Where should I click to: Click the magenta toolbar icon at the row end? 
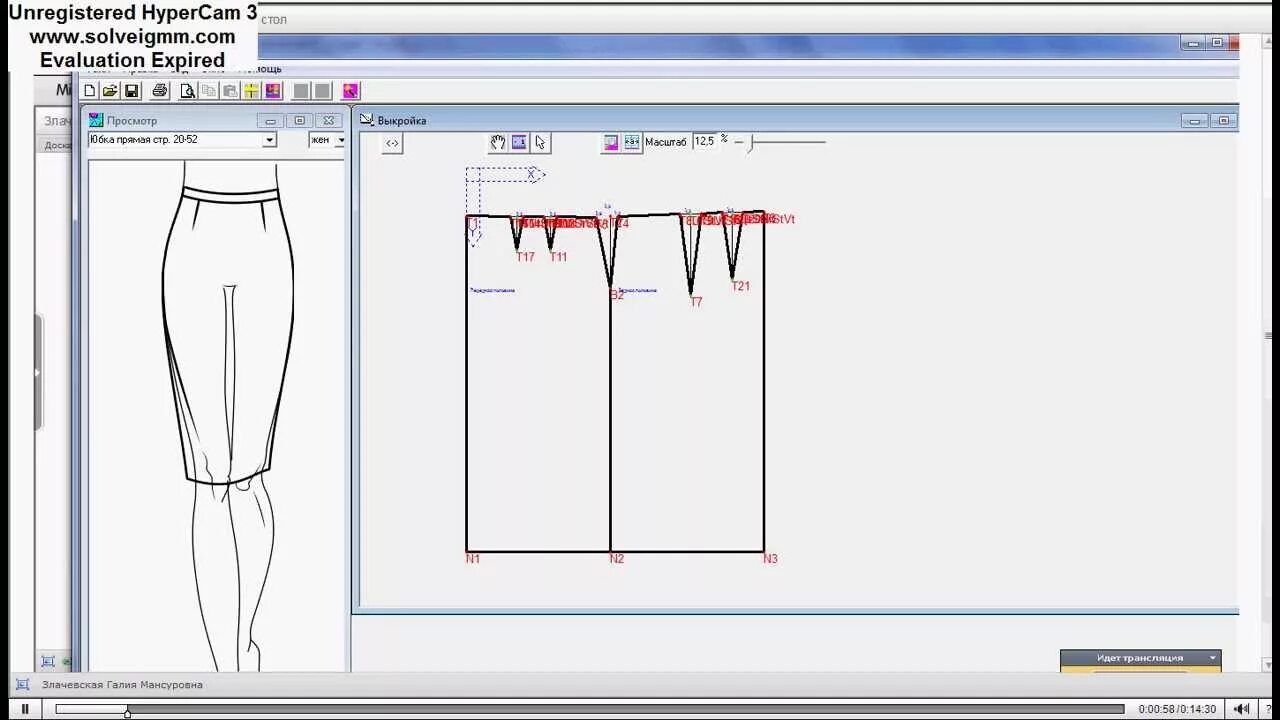pyautogui.click(x=350, y=91)
